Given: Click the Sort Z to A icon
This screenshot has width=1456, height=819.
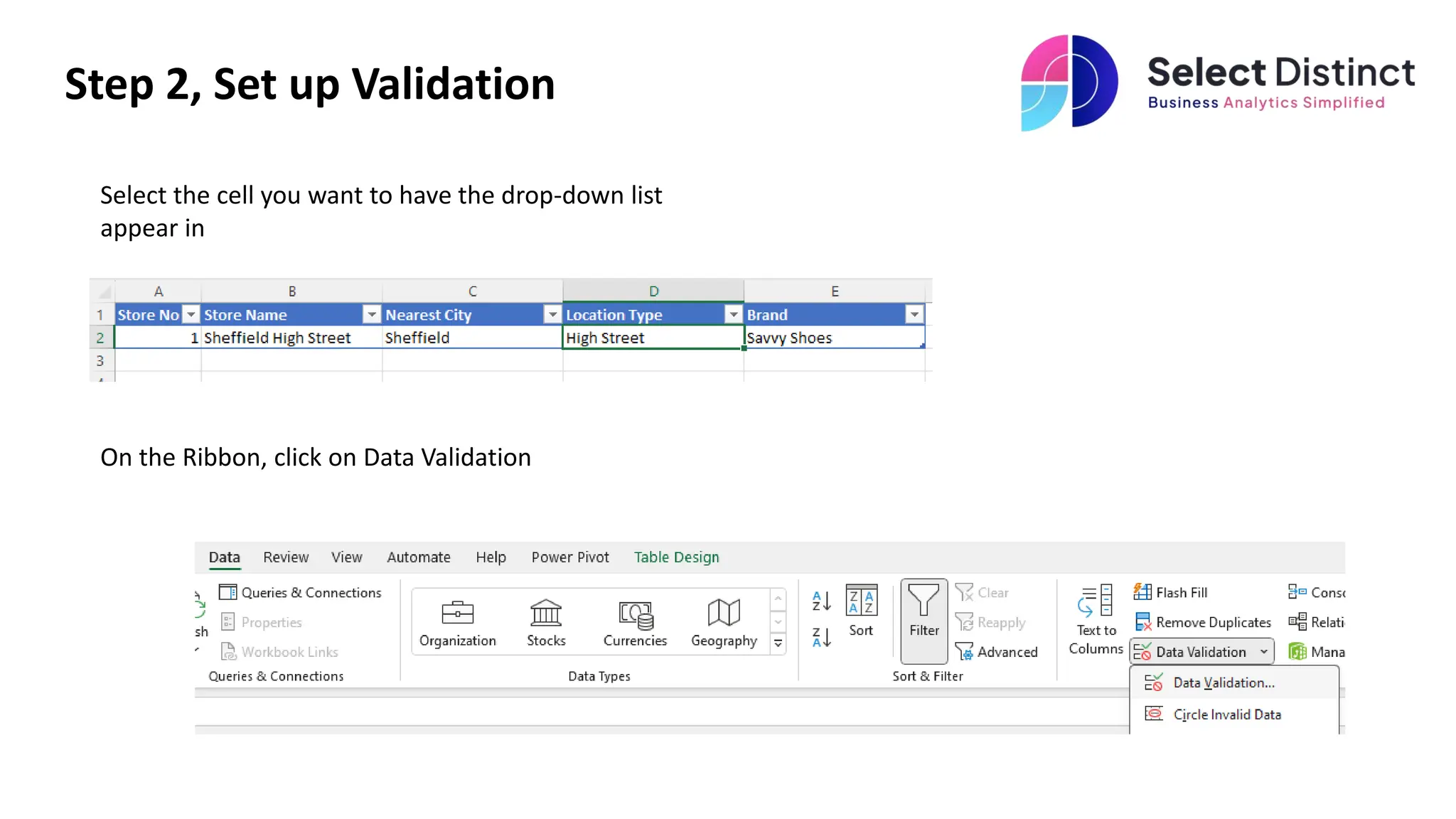Looking at the screenshot, I should click(821, 637).
